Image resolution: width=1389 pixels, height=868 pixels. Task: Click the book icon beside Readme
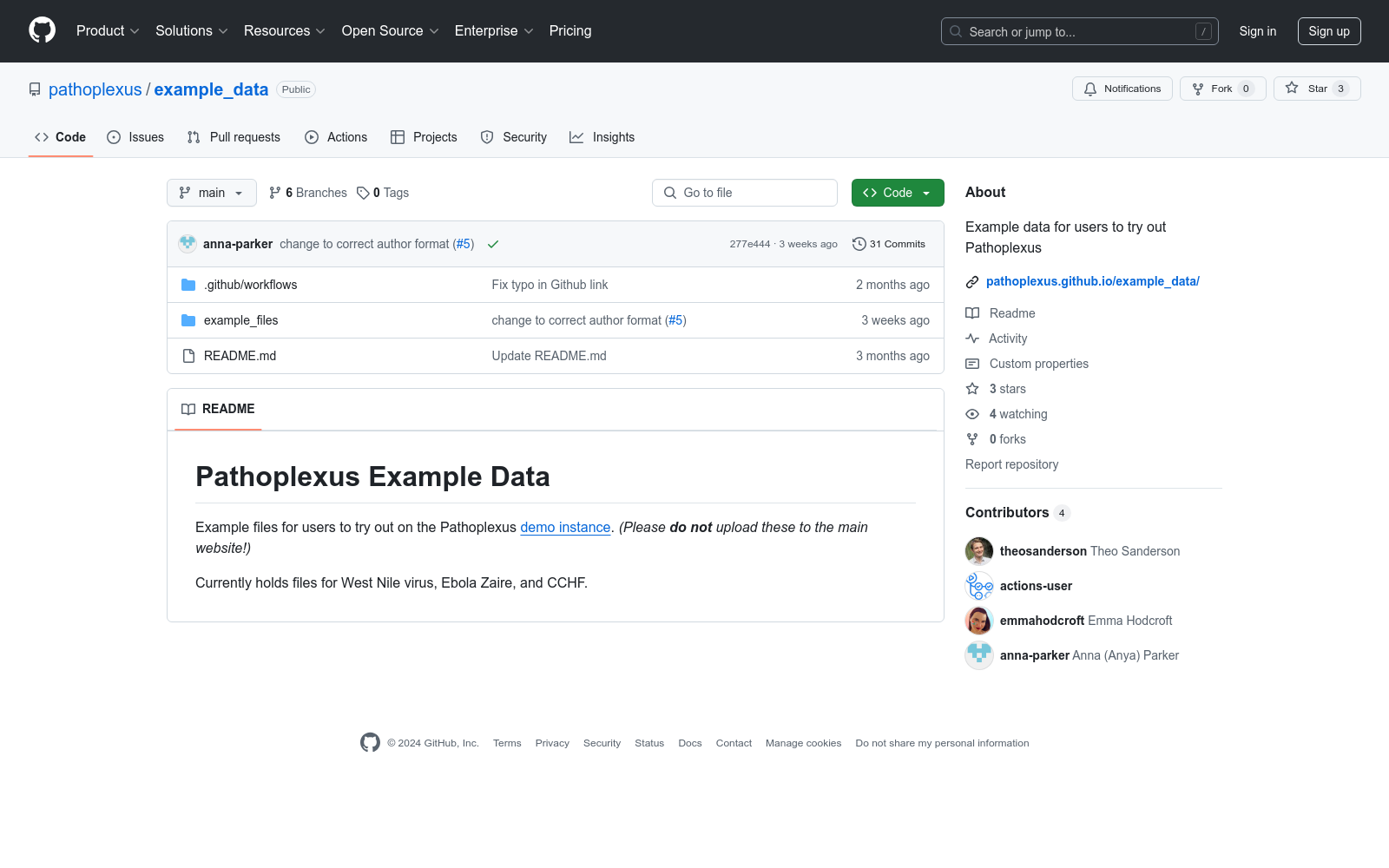pyautogui.click(x=972, y=313)
